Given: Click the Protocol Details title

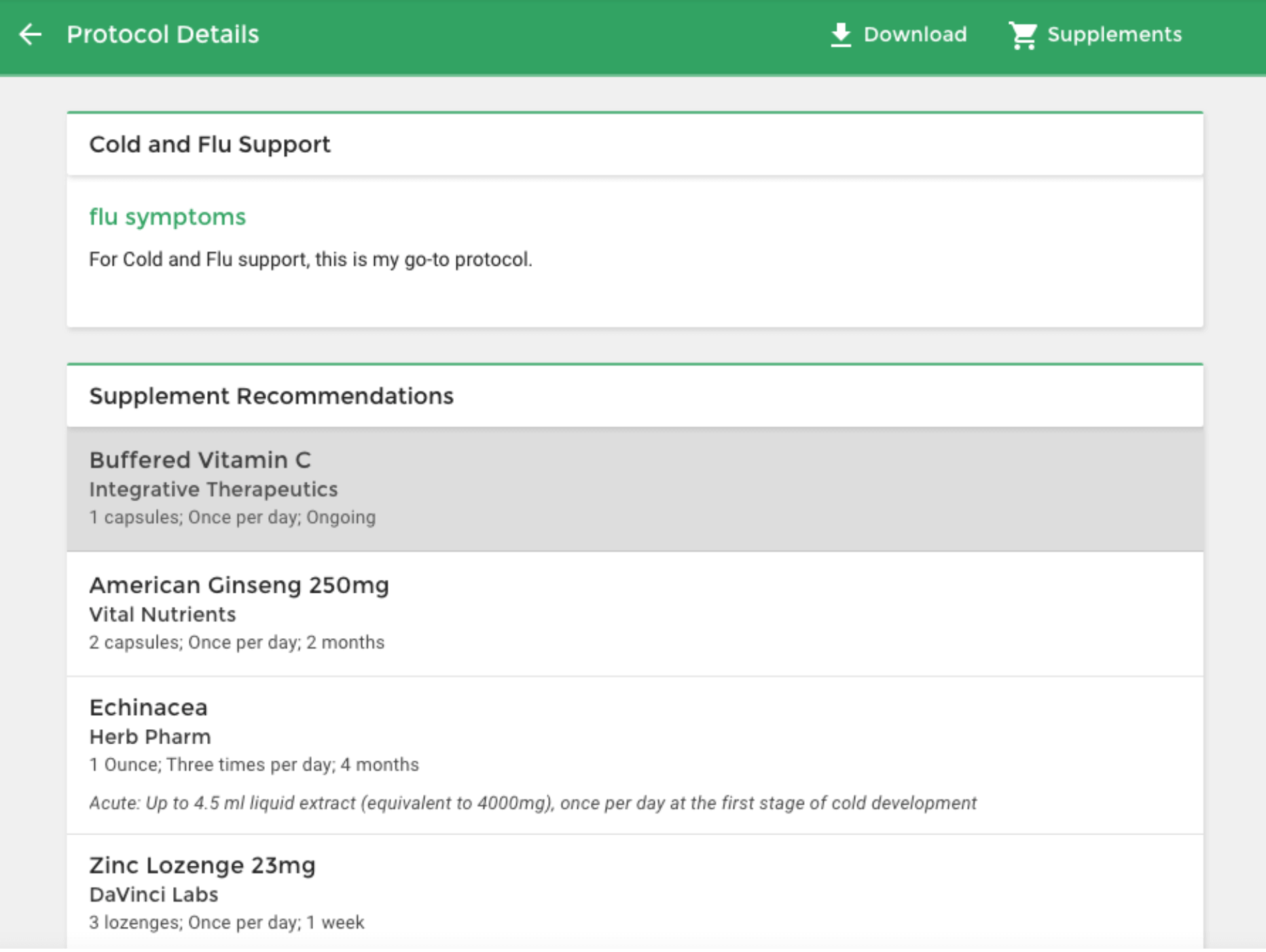Looking at the screenshot, I should 163,34.
